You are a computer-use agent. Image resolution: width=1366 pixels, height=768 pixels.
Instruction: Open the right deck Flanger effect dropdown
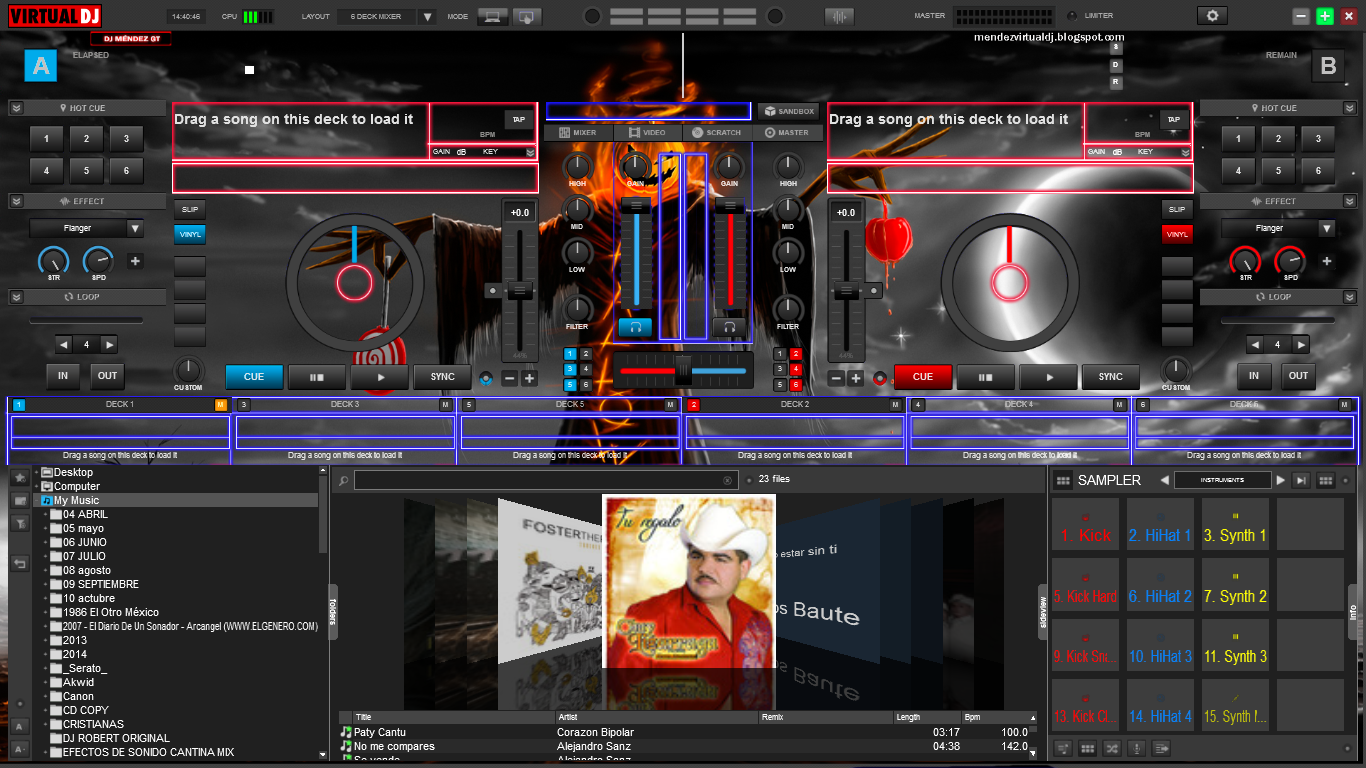coord(1326,228)
